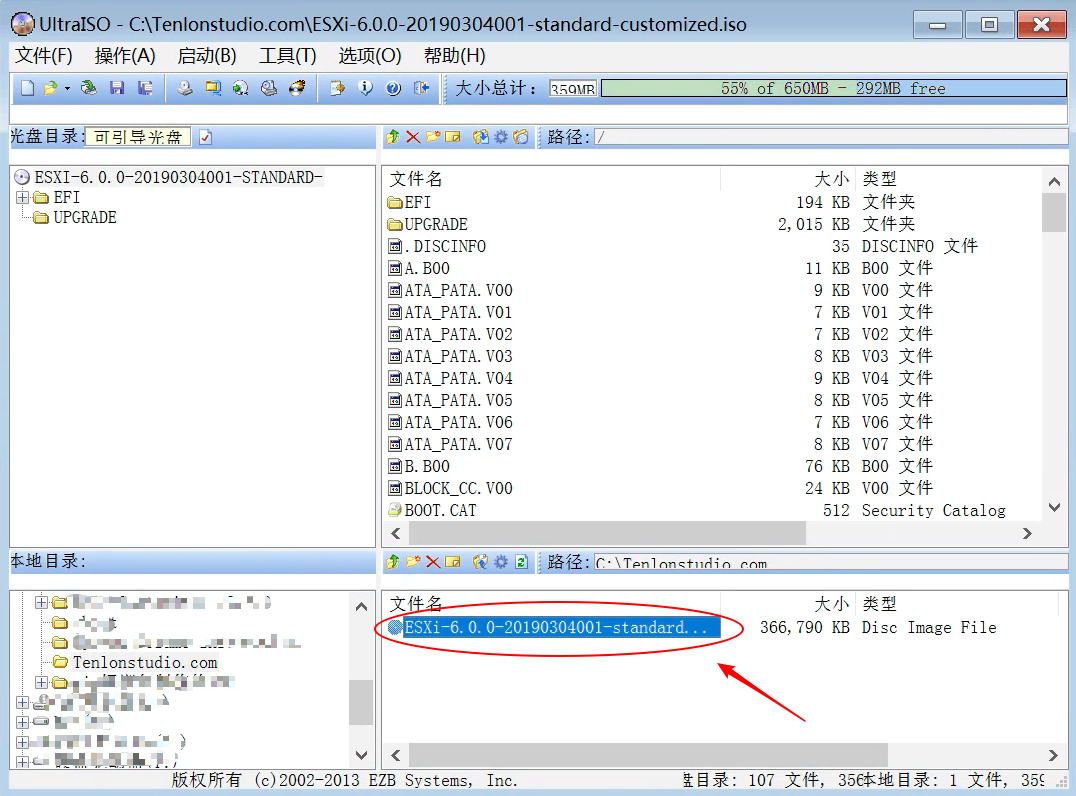Click the red X delete icon in local pane

[432, 562]
